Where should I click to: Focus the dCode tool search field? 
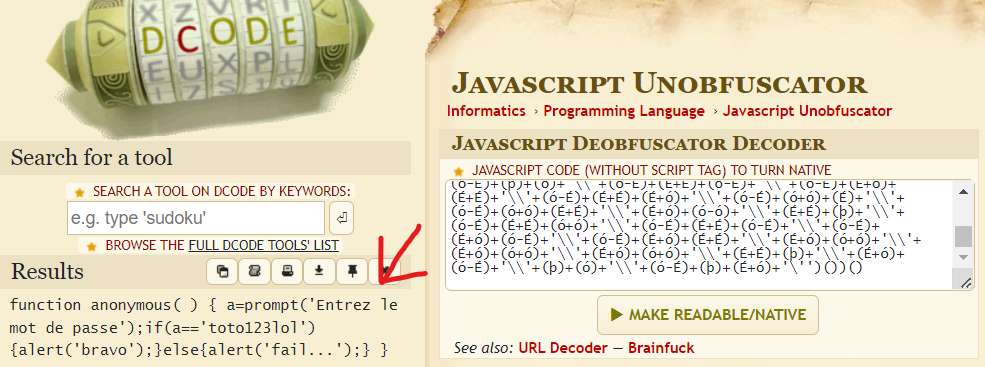tap(196, 219)
